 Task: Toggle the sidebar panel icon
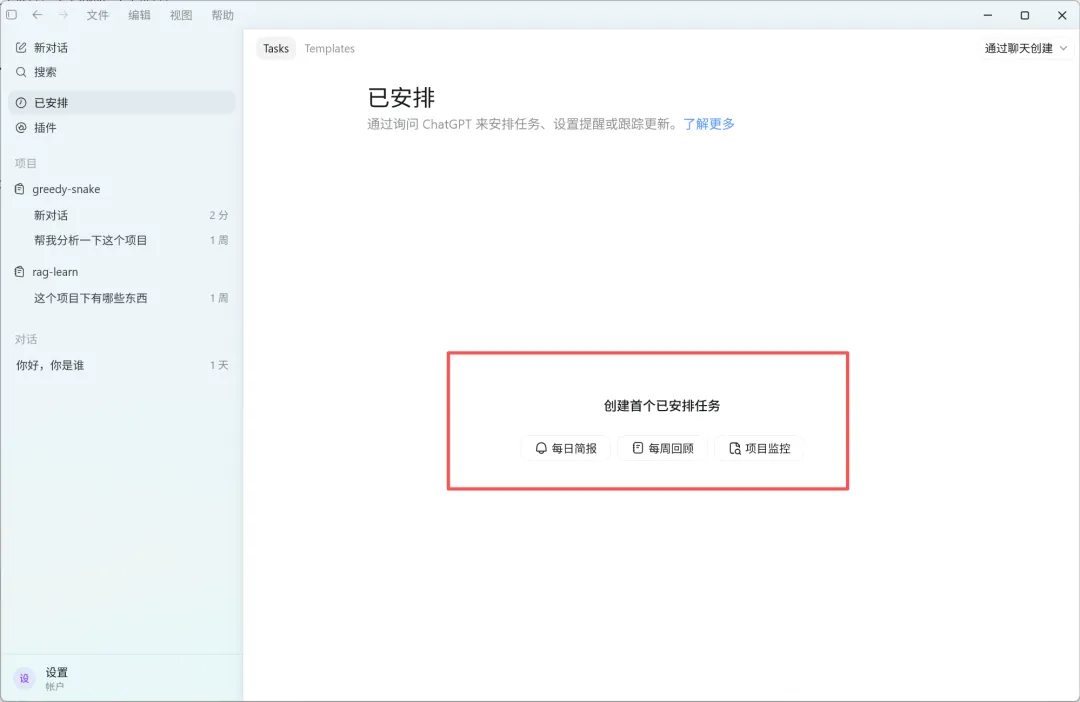click(12, 14)
